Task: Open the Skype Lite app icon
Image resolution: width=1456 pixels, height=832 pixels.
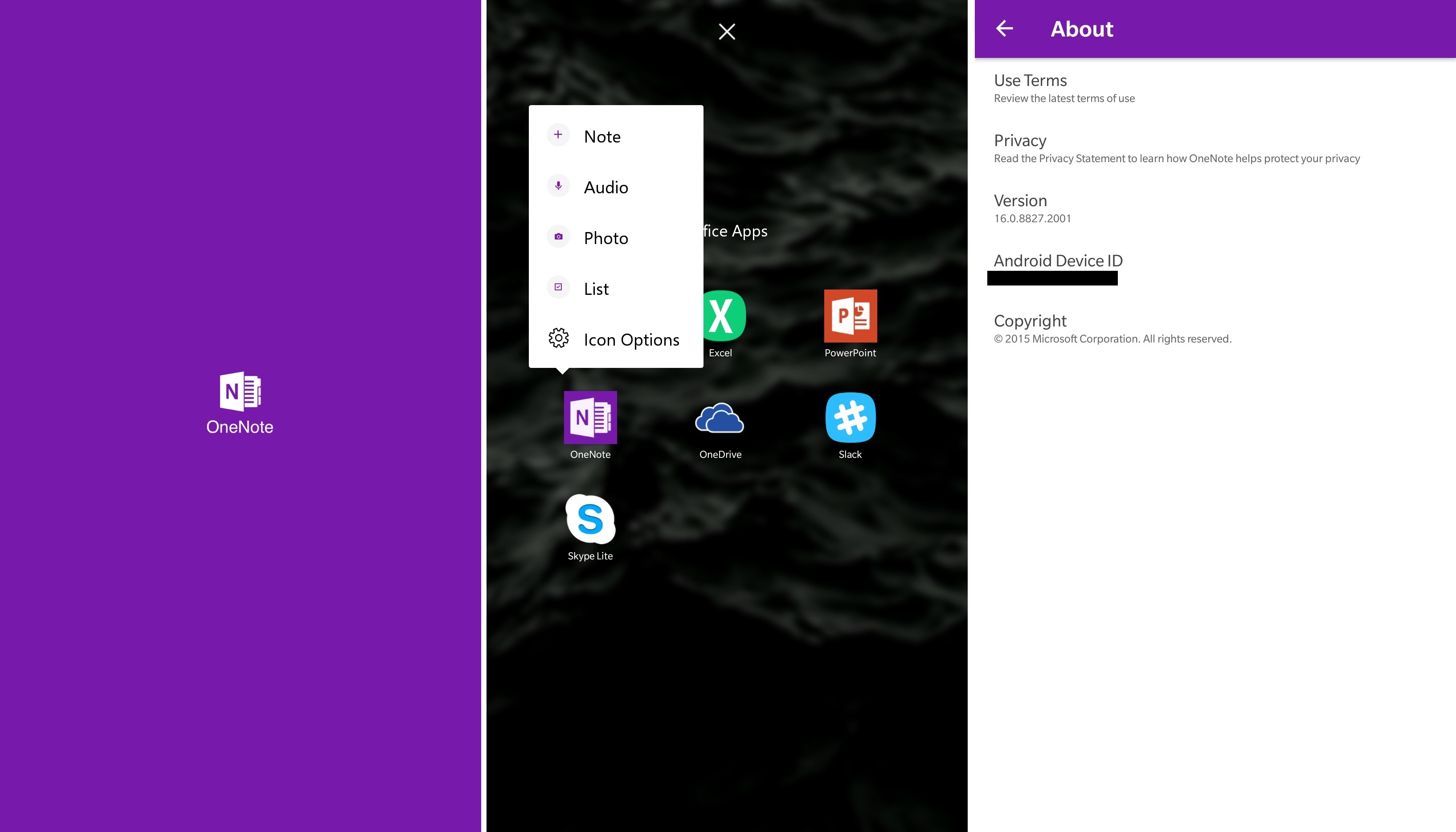Action: pos(590,519)
